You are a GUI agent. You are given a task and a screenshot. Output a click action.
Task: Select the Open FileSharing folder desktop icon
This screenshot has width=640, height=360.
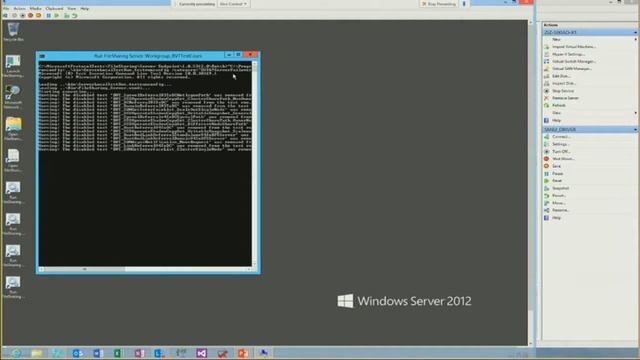pyautogui.click(x=13, y=129)
